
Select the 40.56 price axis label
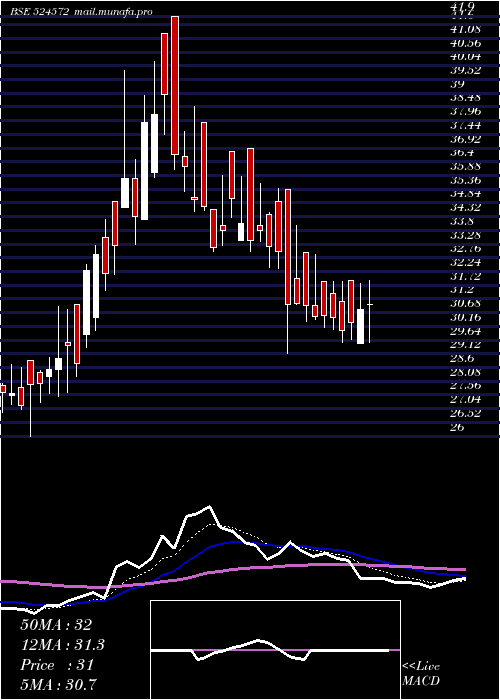465,43
